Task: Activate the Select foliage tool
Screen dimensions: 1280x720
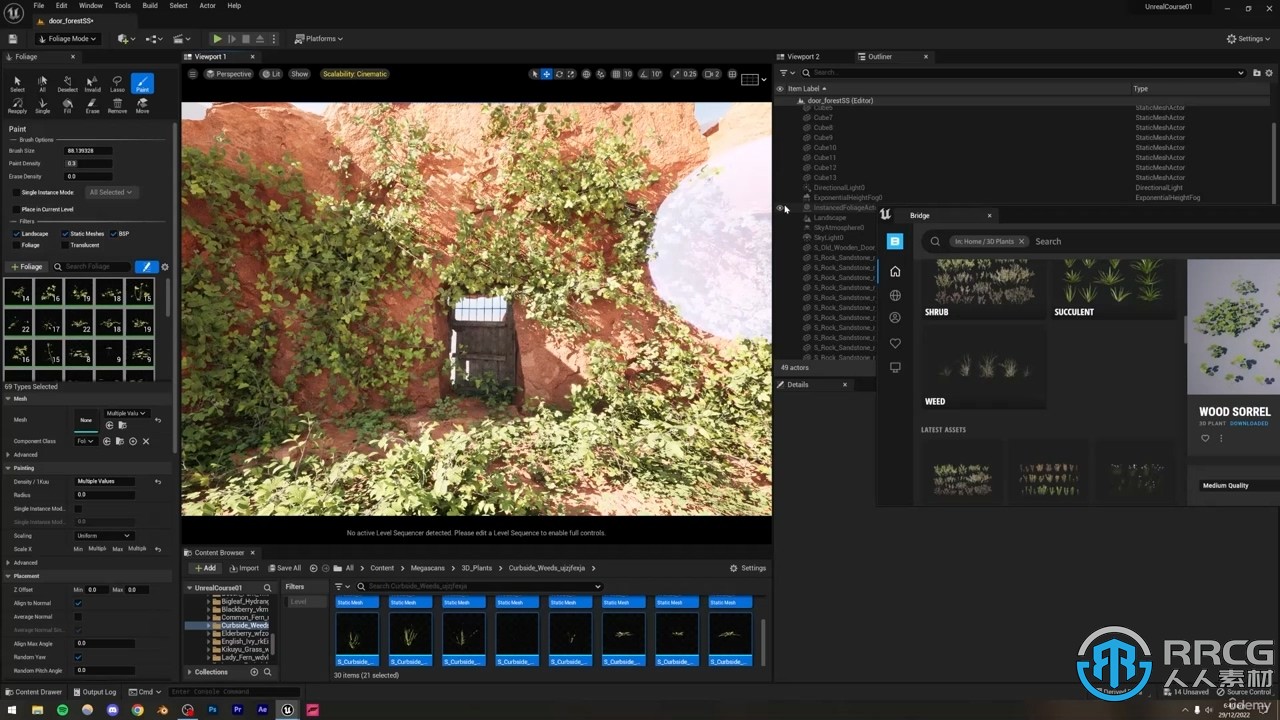Action: point(17,83)
